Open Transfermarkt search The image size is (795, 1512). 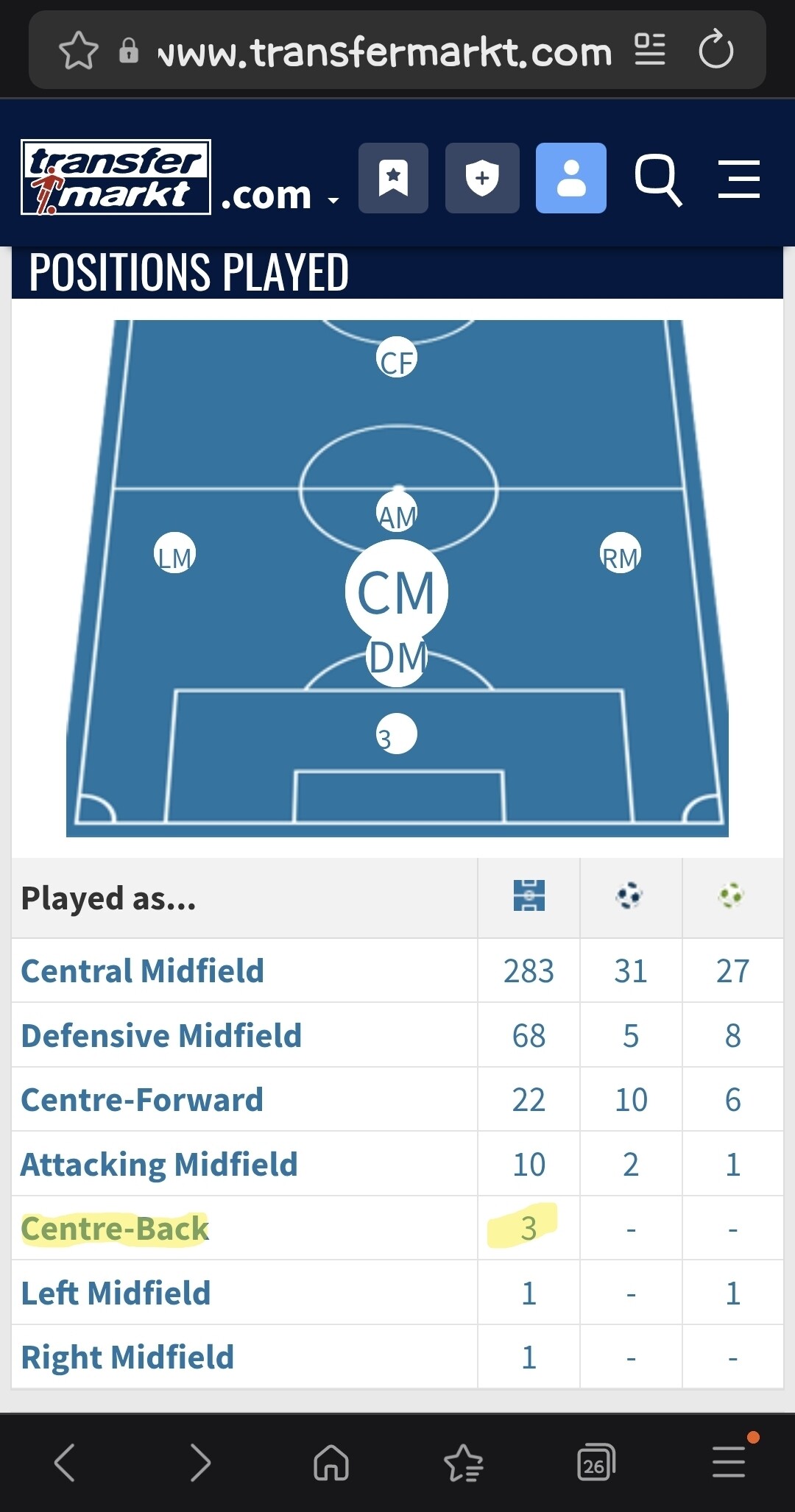(x=657, y=180)
